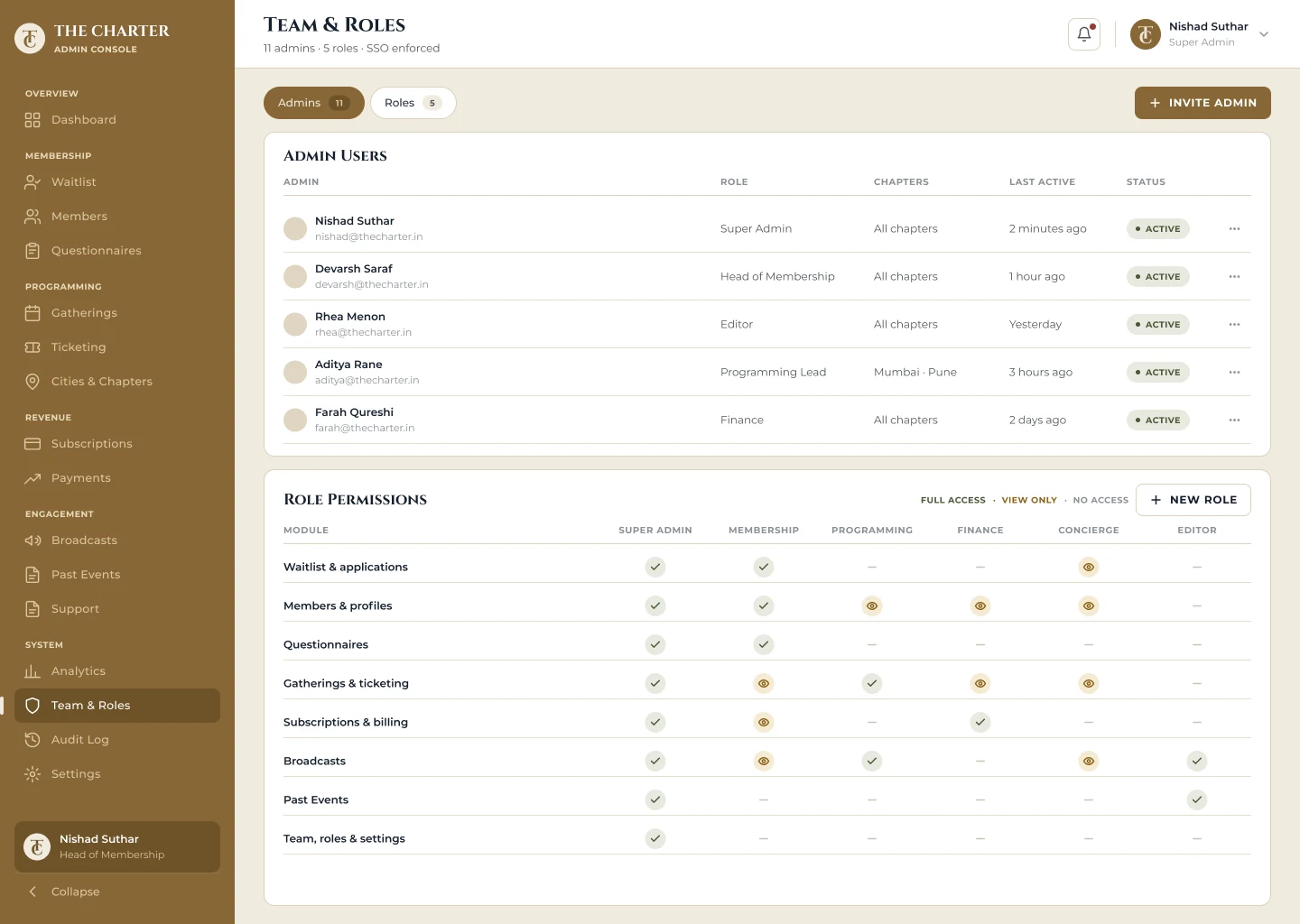Toggle Editor full access for Past Events
Image resolution: width=1300 pixels, height=924 pixels.
click(1197, 800)
